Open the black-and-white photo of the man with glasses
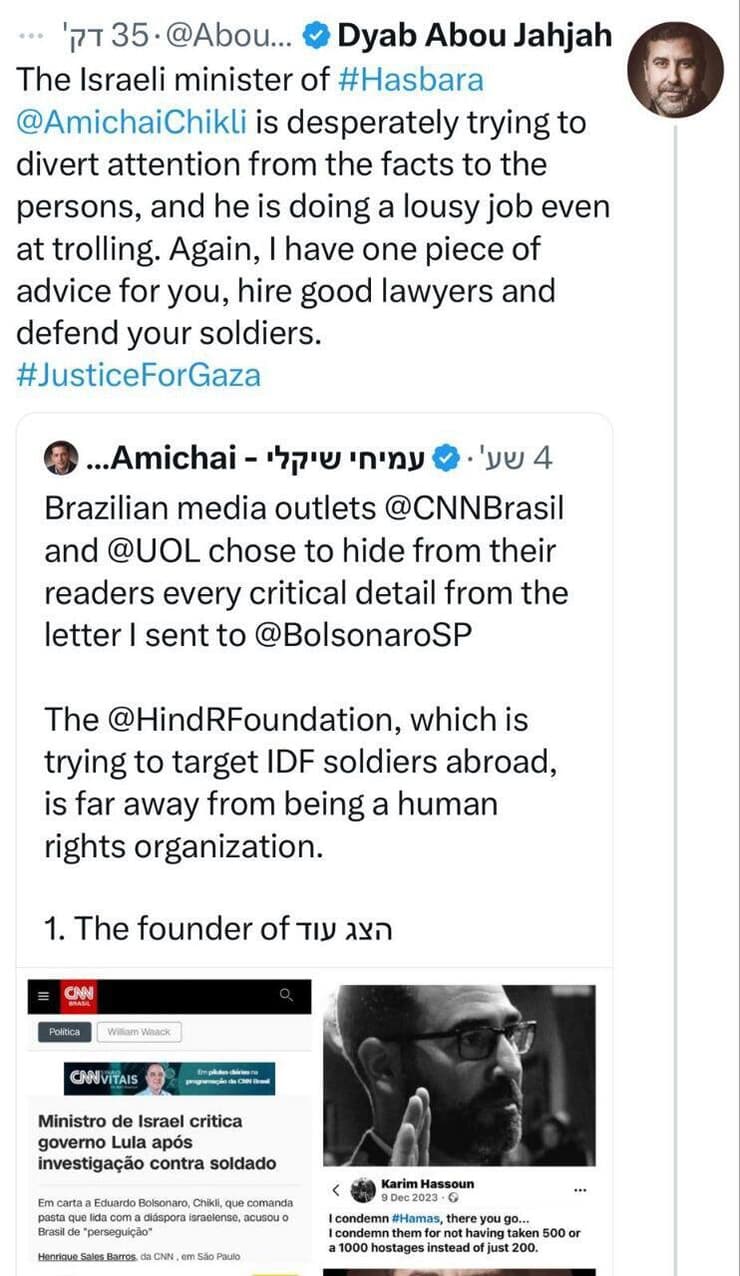Image resolution: width=740 pixels, height=1276 pixels. point(459,1075)
